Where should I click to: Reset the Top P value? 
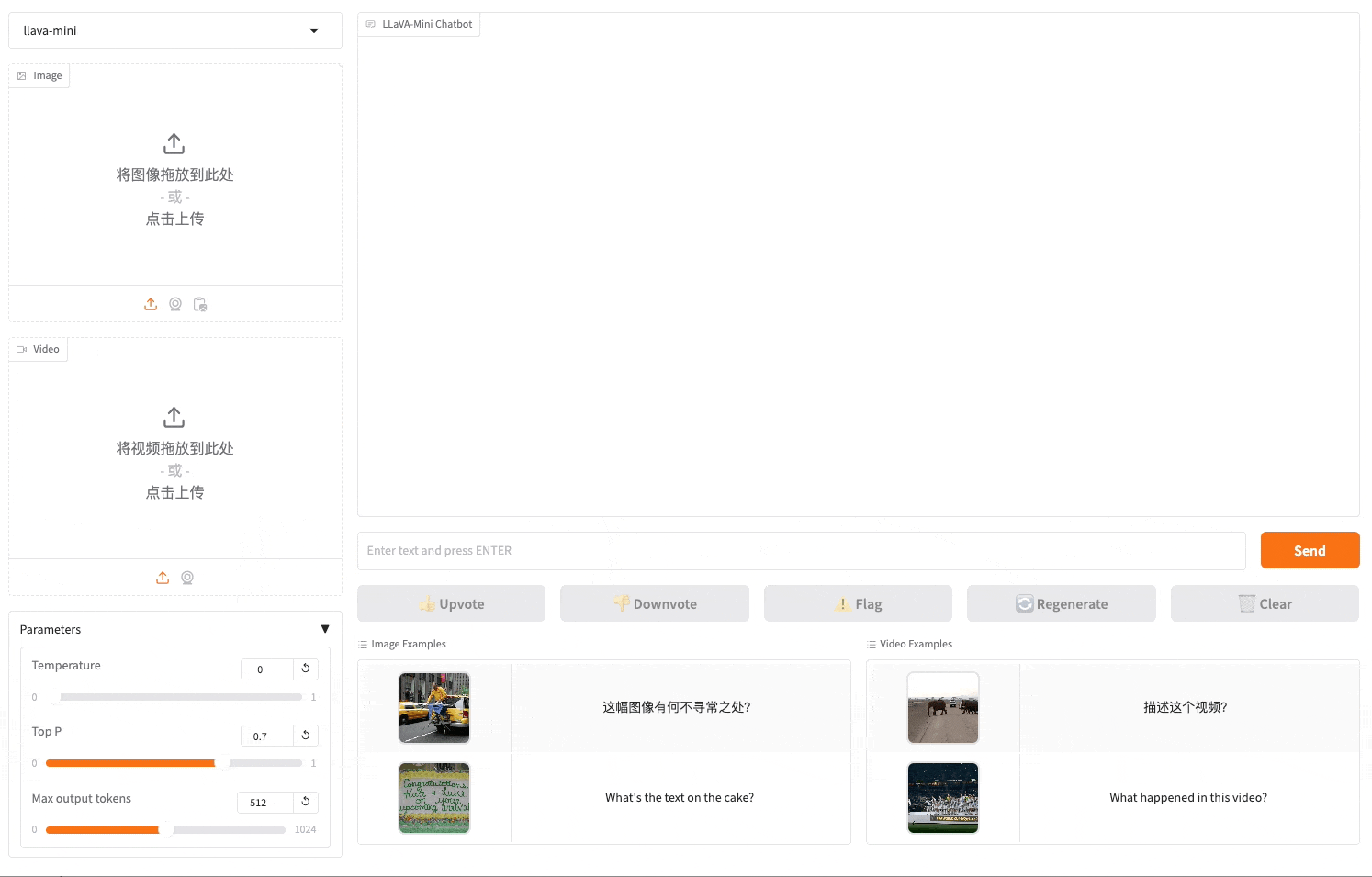point(306,736)
